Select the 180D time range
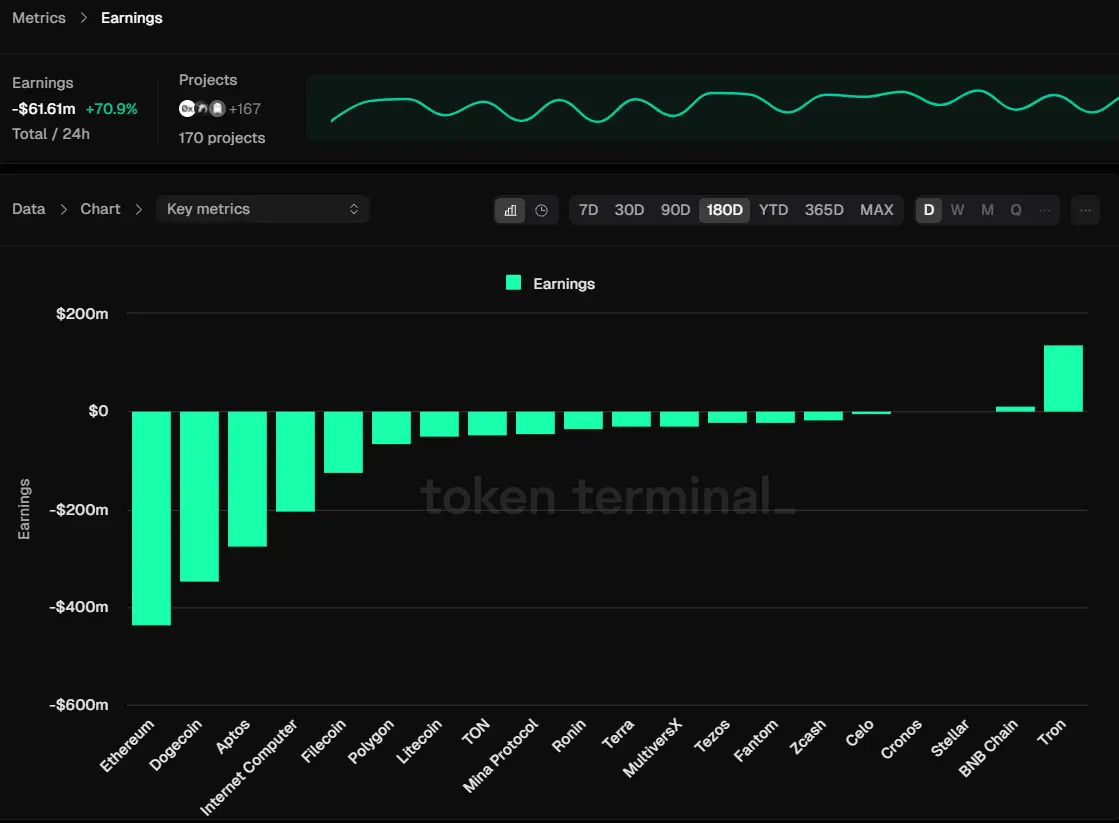 coord(724,210)
